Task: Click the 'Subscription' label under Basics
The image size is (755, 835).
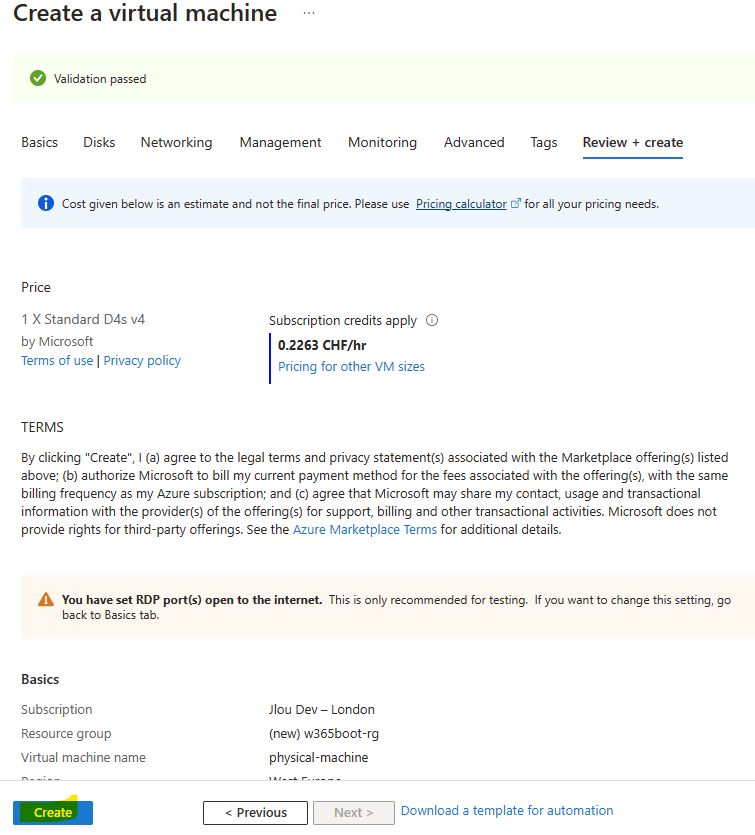Action: [56, 709]
